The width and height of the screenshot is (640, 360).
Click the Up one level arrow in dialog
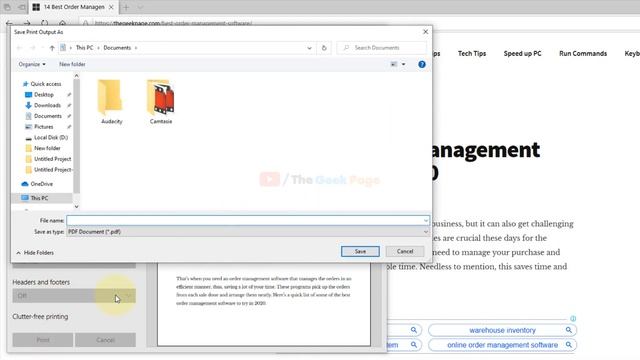pyautogui.click(x=52, y=48)
